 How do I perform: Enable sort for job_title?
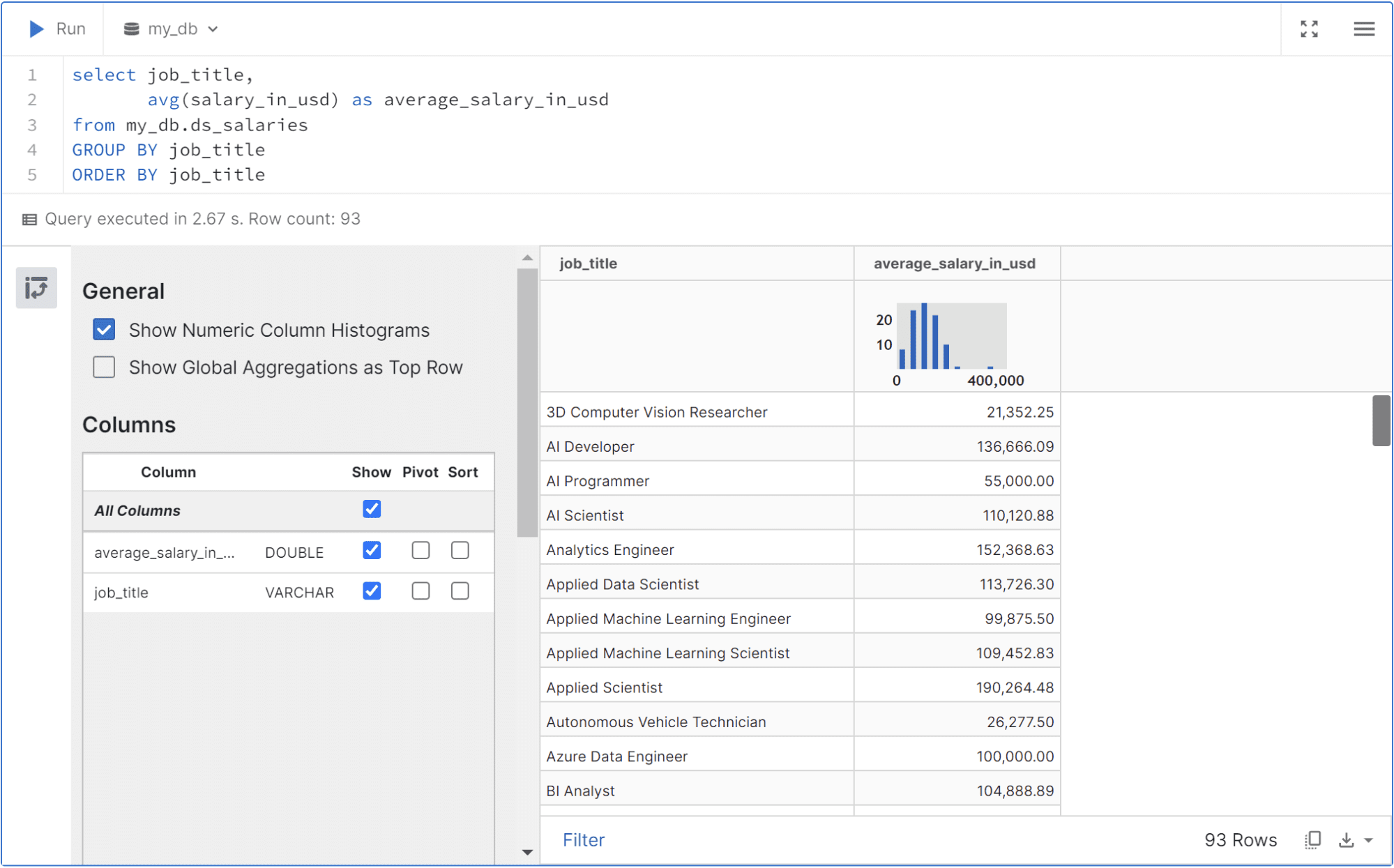(460, 591)
